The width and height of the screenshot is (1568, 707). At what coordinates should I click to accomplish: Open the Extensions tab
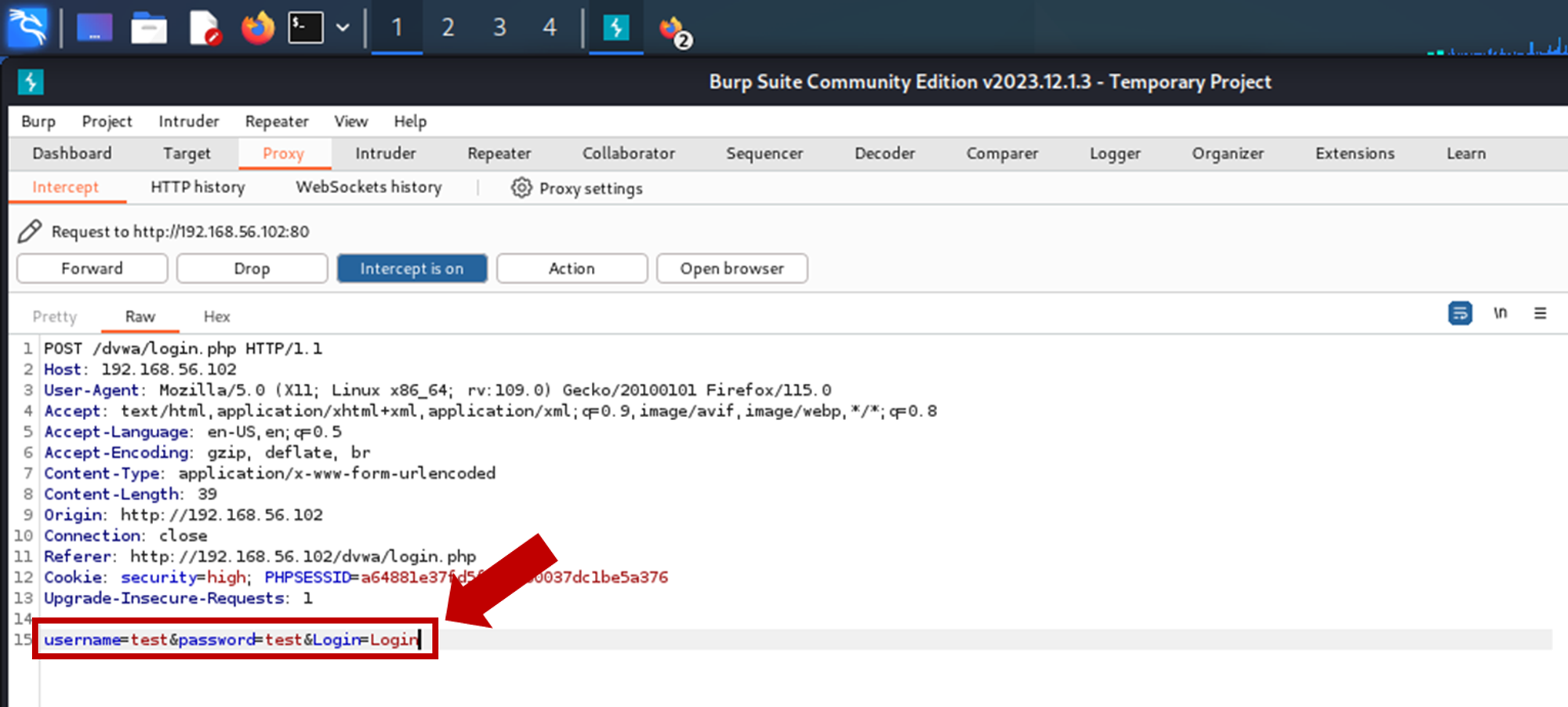click(x=1355, y=154)
